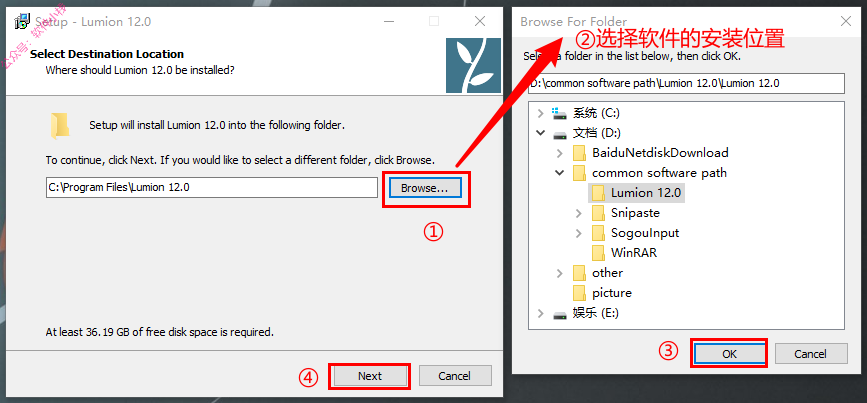The width and height of the screenshot is (867, 403).
Task: Click the folder path field in Browse For Folder
Action: click(686, 83)
